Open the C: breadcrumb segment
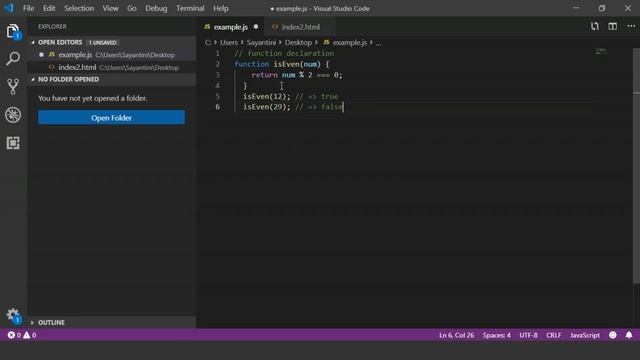The width and height of the screenshot is (640, 360). (x=208, y=42)
